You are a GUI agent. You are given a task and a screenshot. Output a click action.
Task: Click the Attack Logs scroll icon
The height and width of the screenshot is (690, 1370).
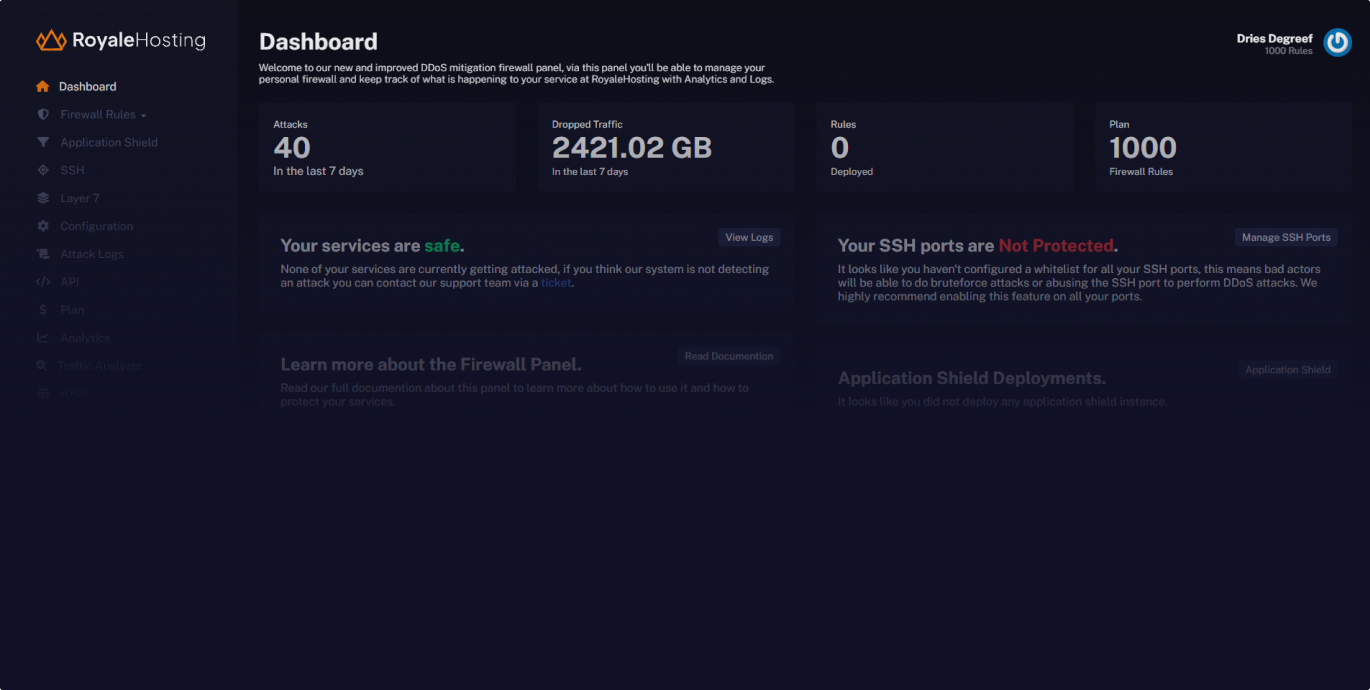pyautogui.click(x=43, y=255)
